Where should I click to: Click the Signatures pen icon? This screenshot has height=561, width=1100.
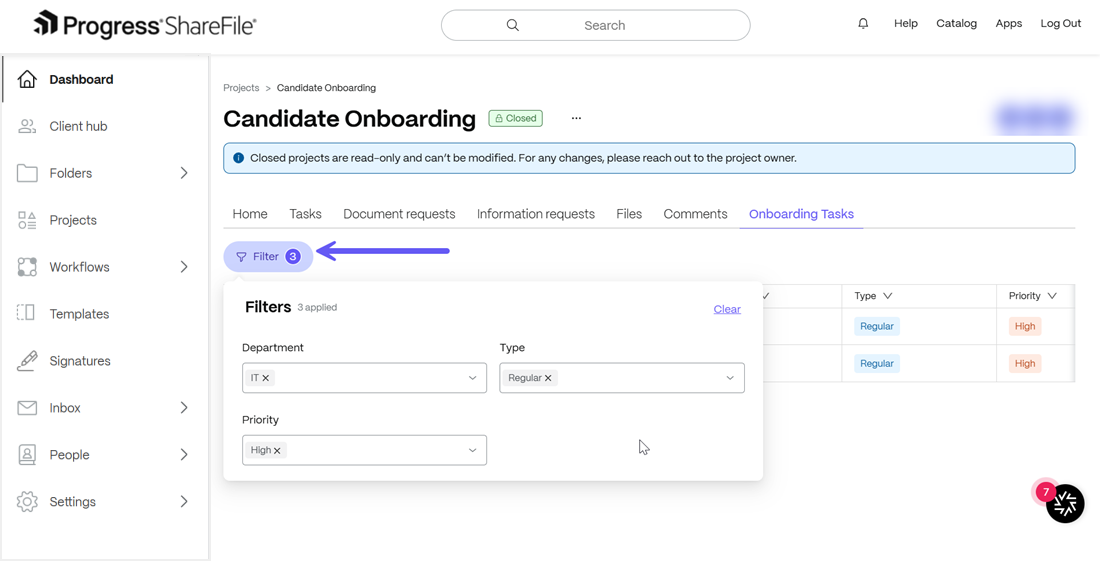point(27,360)
